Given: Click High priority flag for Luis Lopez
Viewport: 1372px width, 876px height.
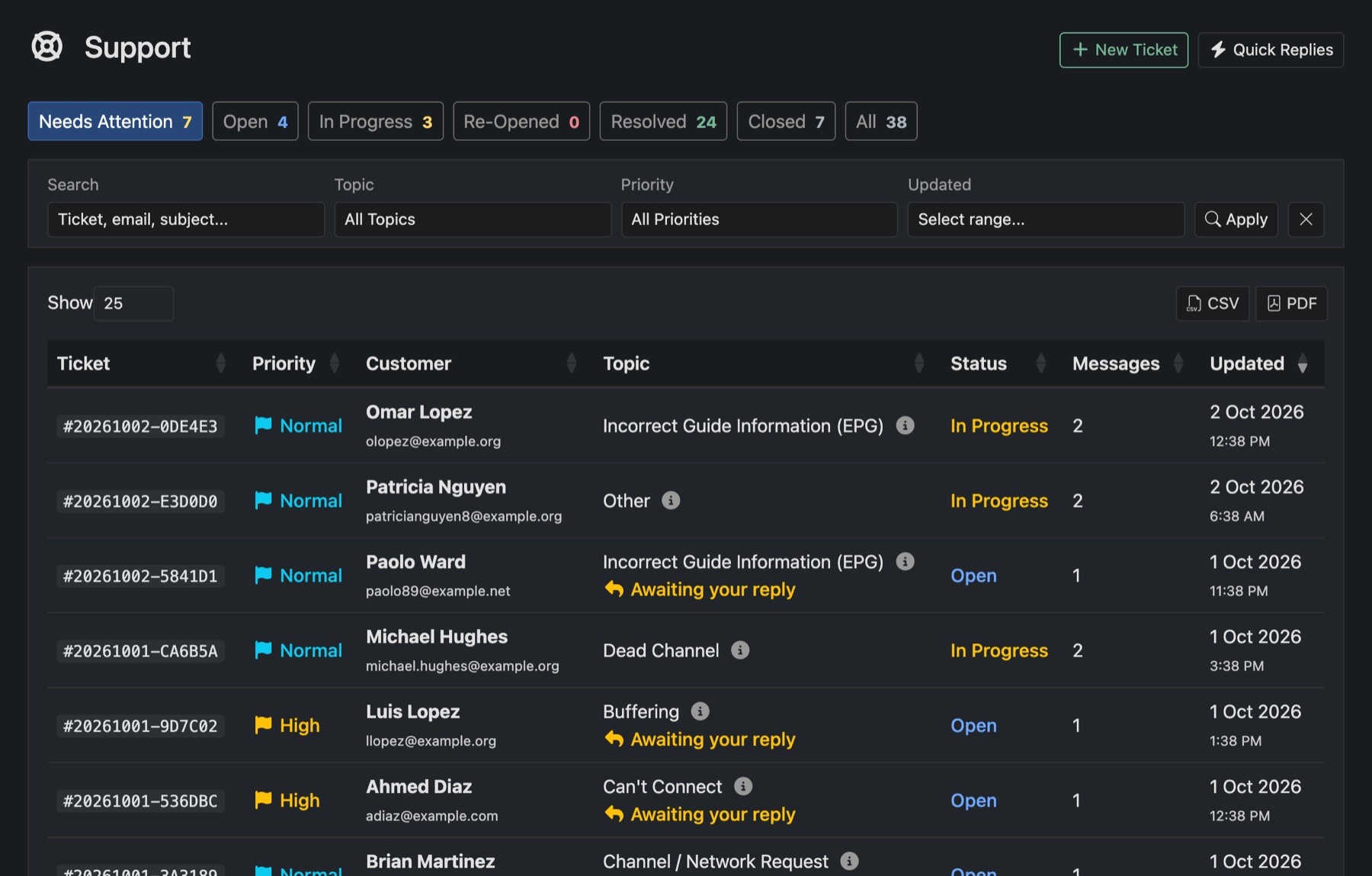Looking at the screenshot, I should pyautogui.click(x=263, y=725).
